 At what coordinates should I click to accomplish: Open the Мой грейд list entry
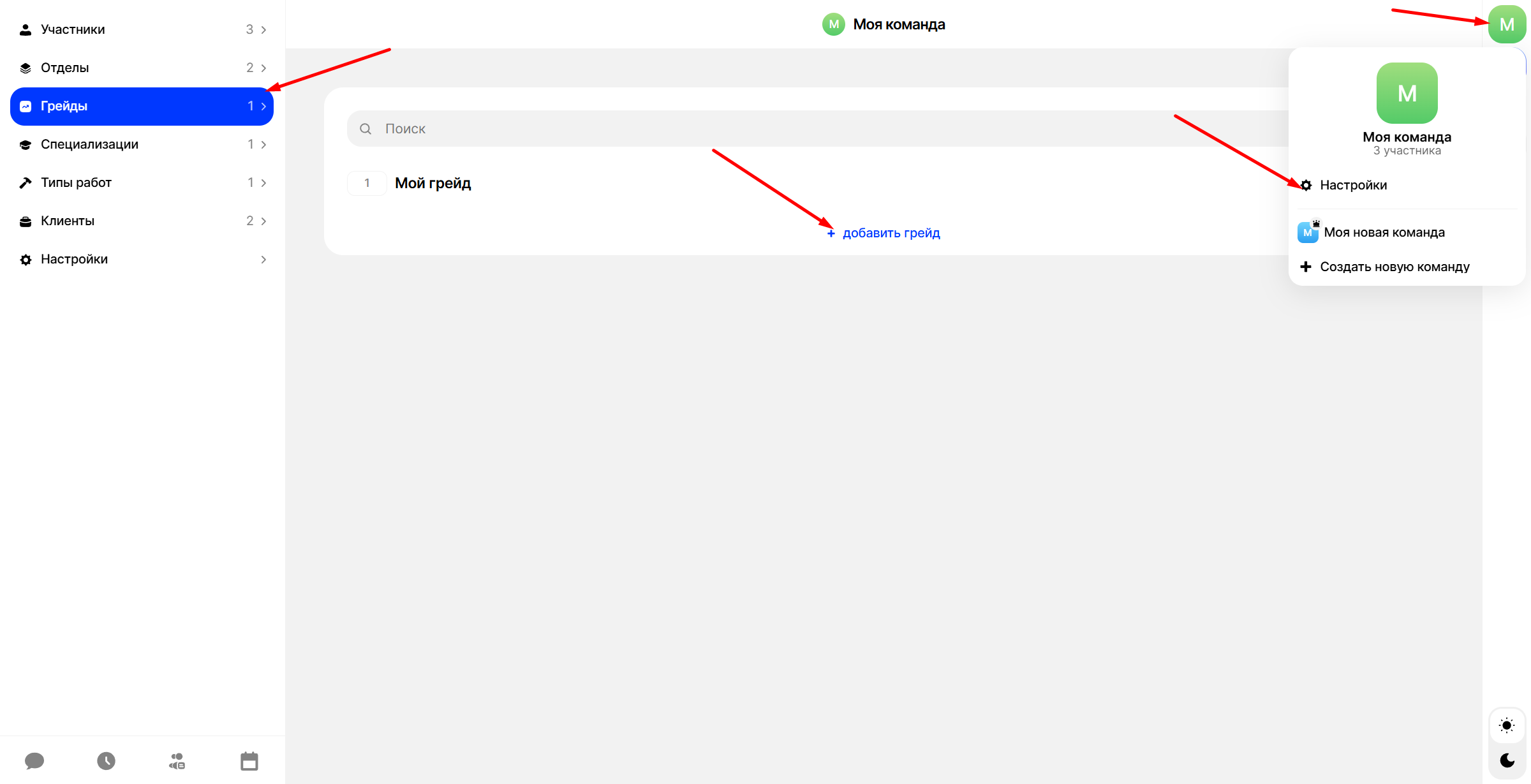tap(433, 183)
